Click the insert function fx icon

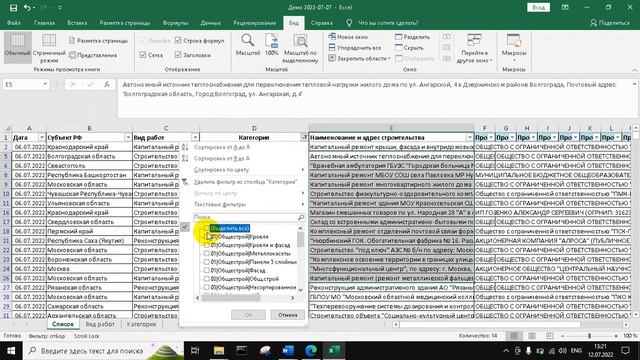pyautogui.click(x=107, y=84)
